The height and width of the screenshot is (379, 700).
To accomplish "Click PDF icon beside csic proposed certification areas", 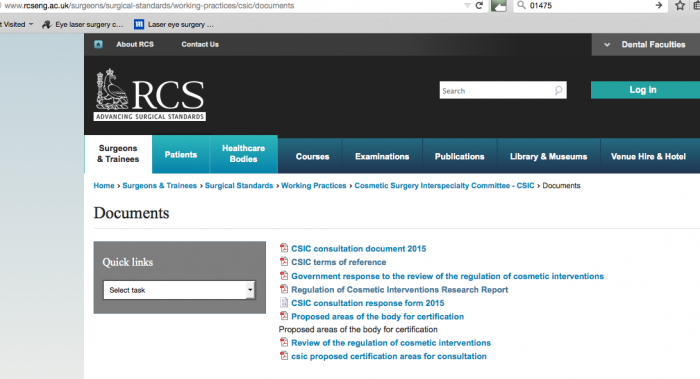I will point(283,355).
